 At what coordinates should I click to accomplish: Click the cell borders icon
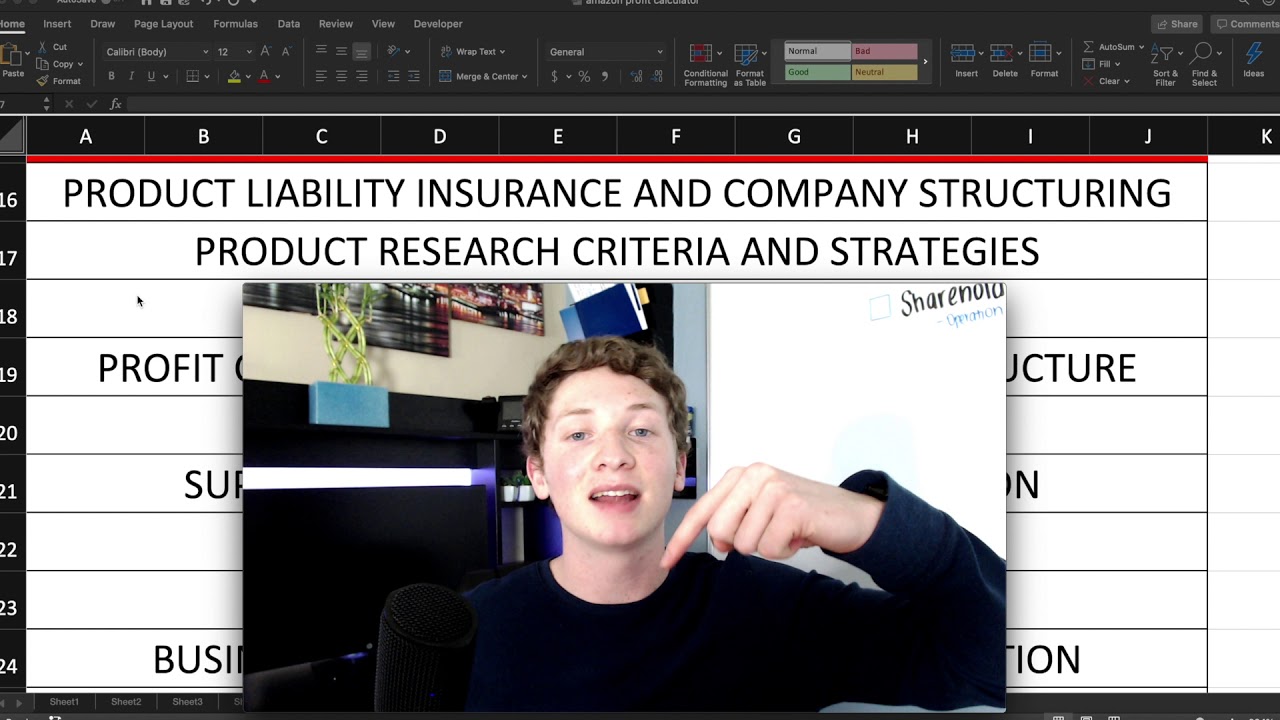[x=193, y=76]
